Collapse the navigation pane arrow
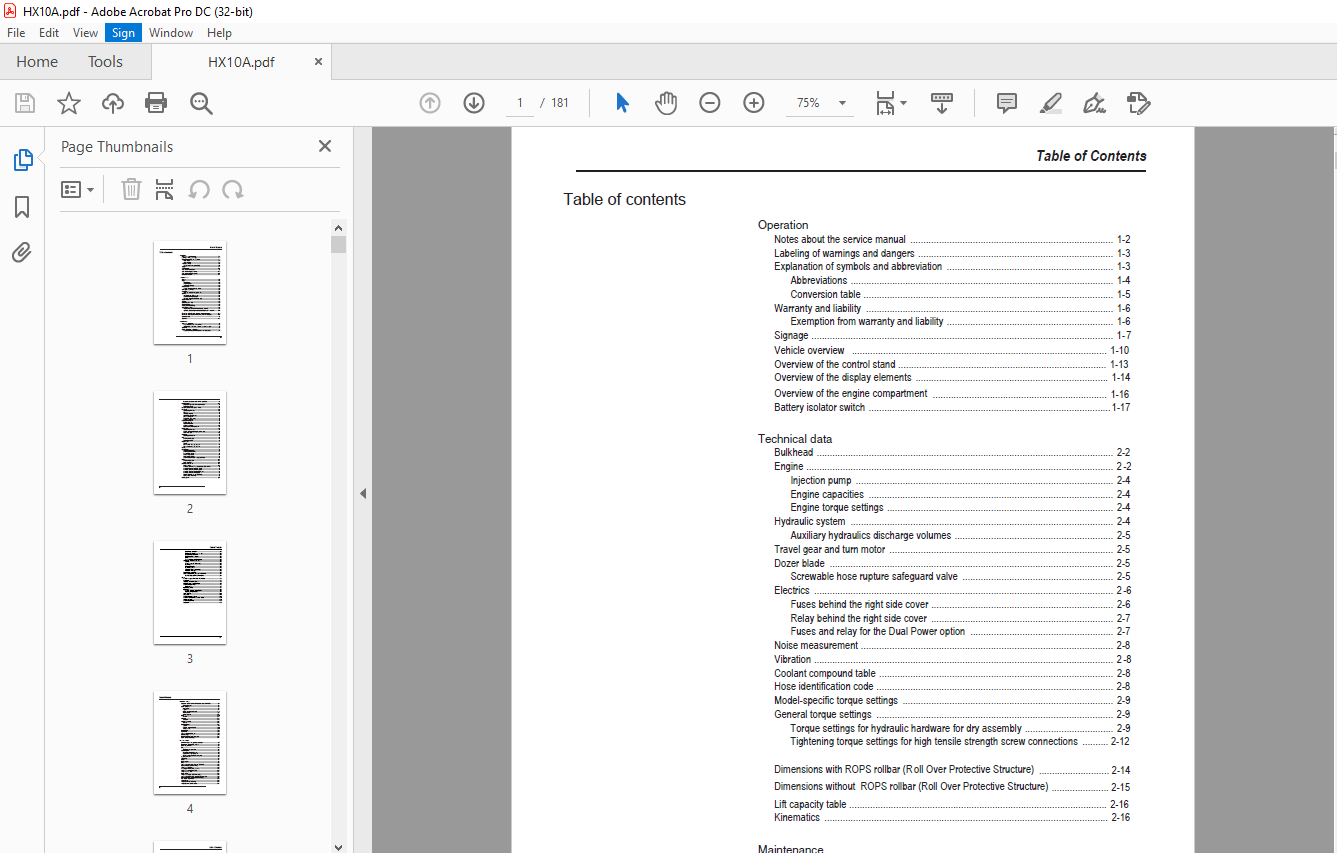This screenshot has width=1337, height=853. [x=363, y=493]
